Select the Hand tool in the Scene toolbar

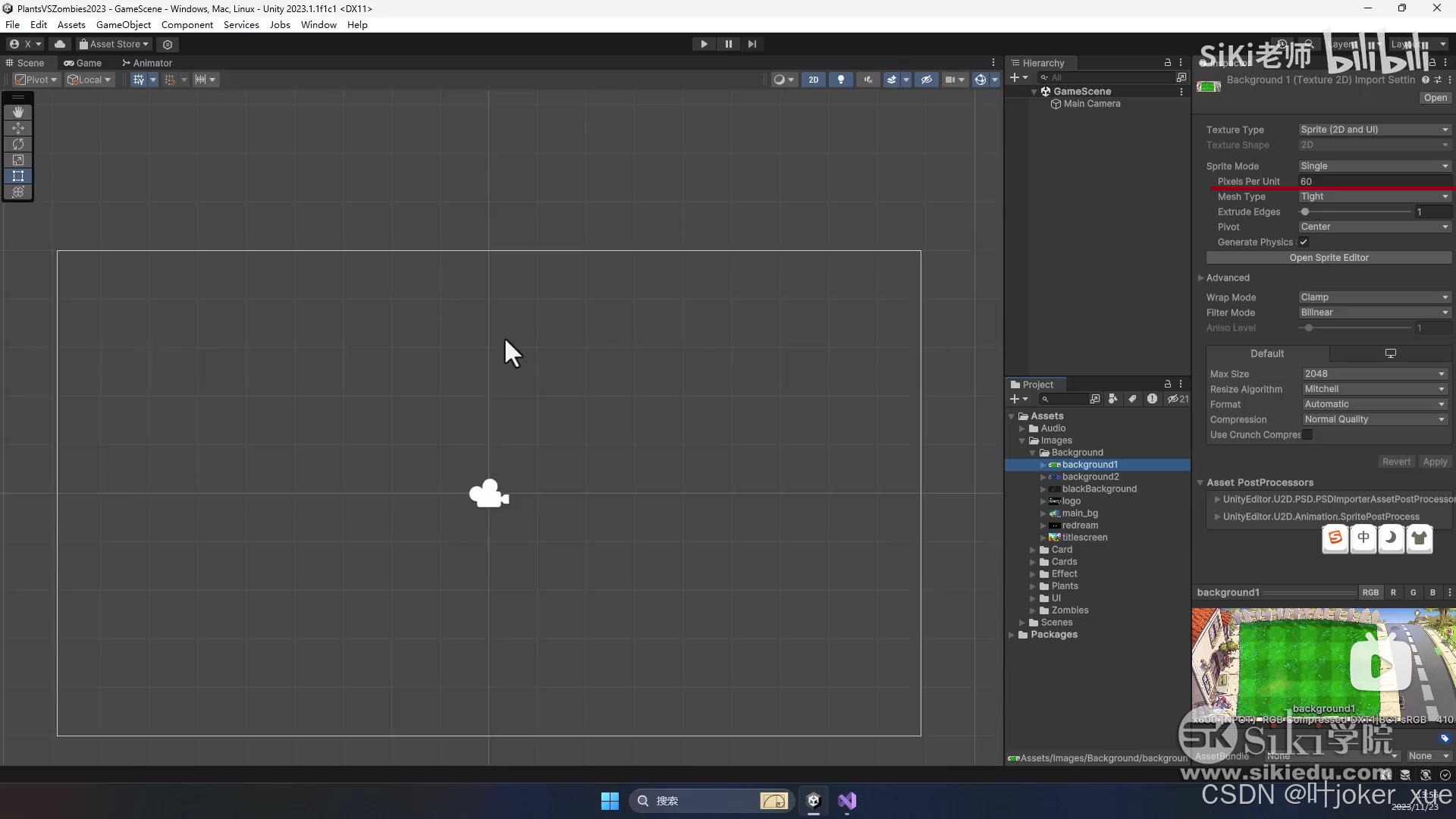[17, 111]
